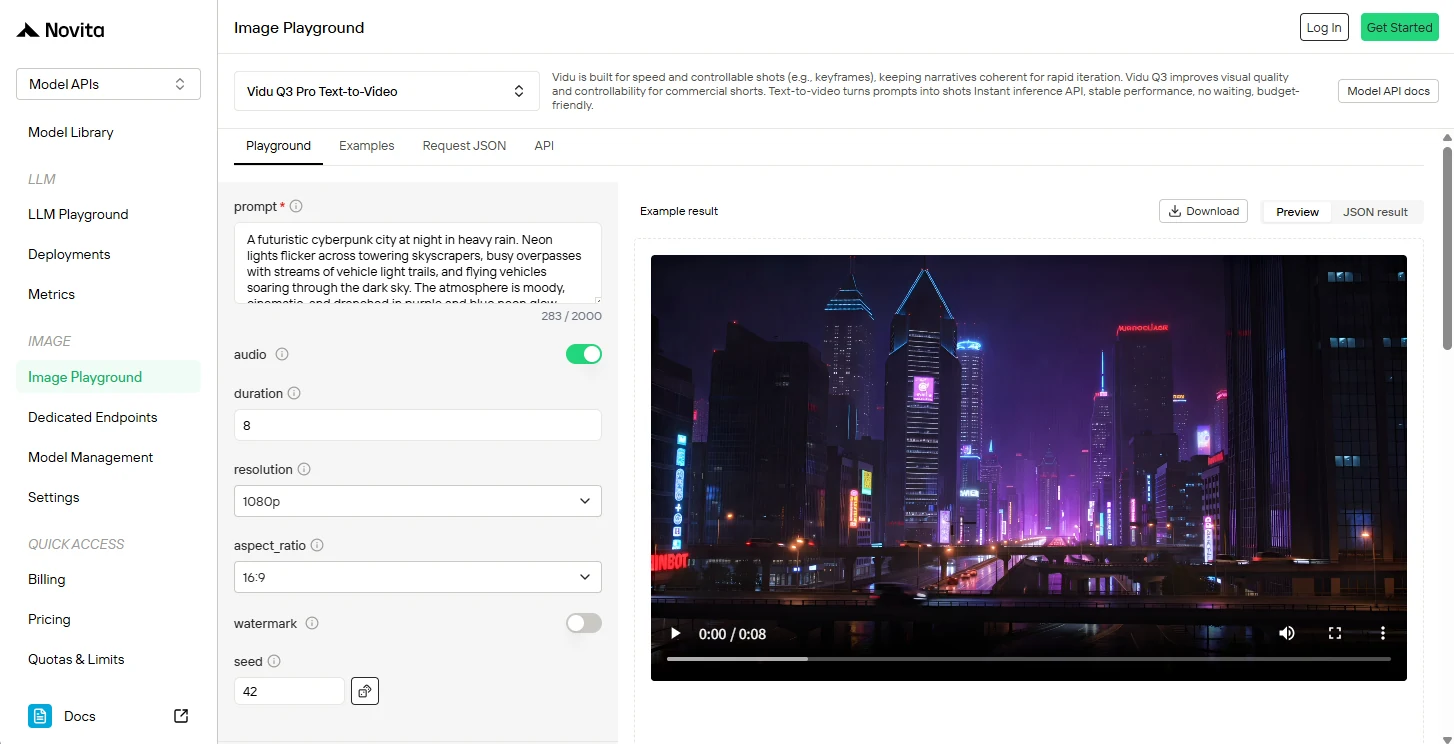
Task: Click the audio info icon
Action: click(282, 354)
